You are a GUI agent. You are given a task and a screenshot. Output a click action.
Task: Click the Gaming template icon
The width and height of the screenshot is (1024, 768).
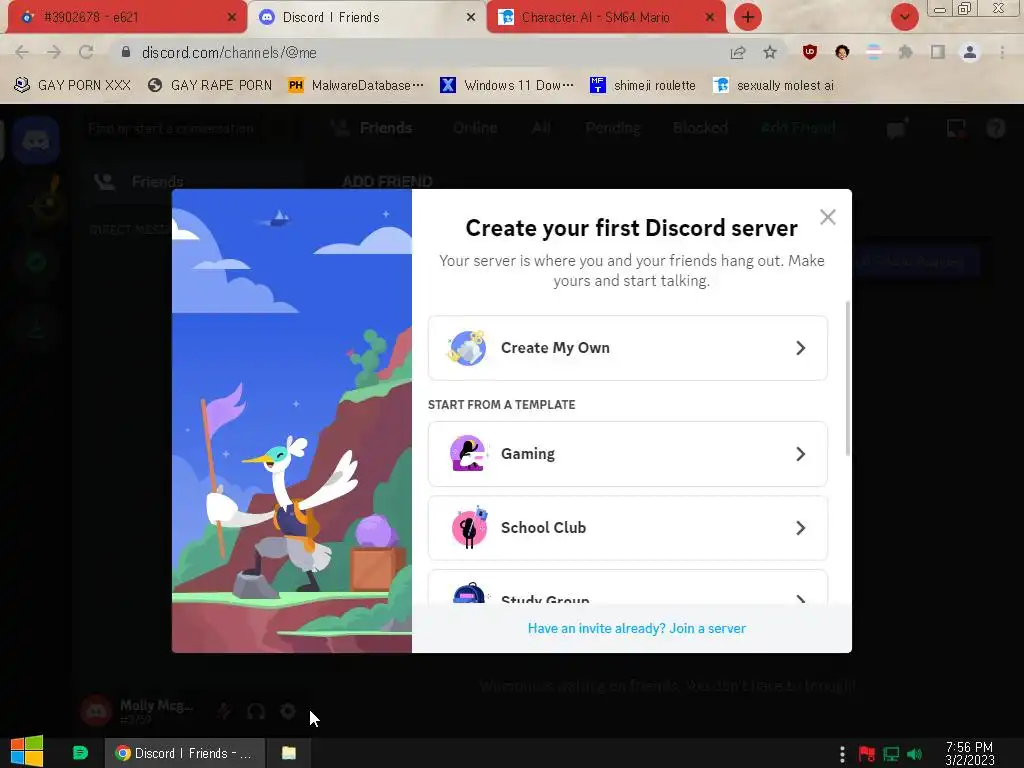(468, 453)
